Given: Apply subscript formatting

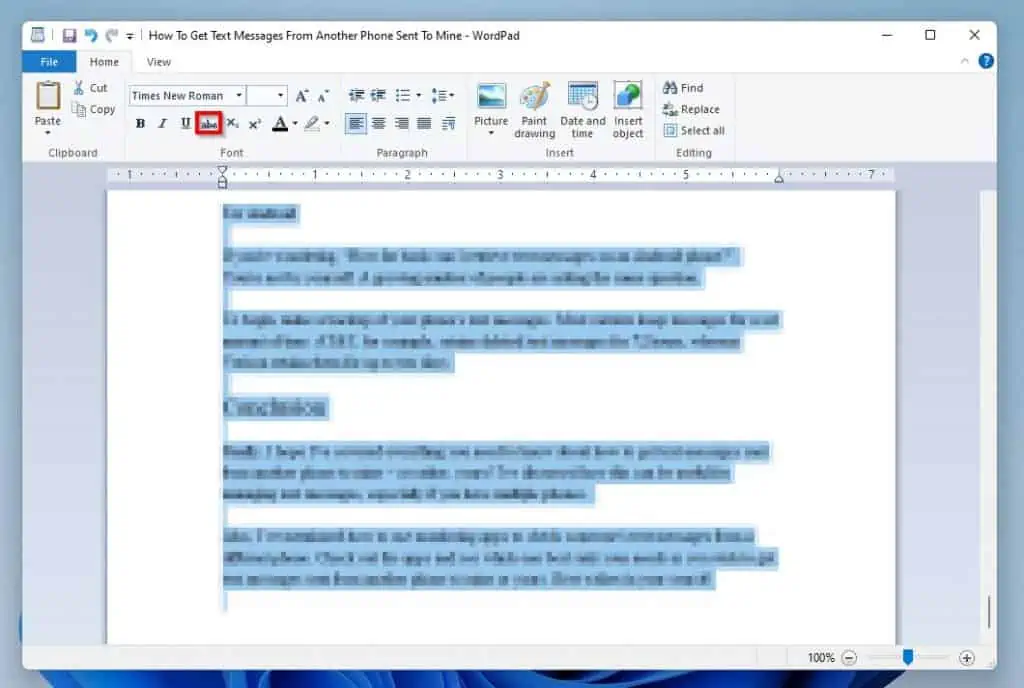Looking at the screenshot, I should pos(231,123).
